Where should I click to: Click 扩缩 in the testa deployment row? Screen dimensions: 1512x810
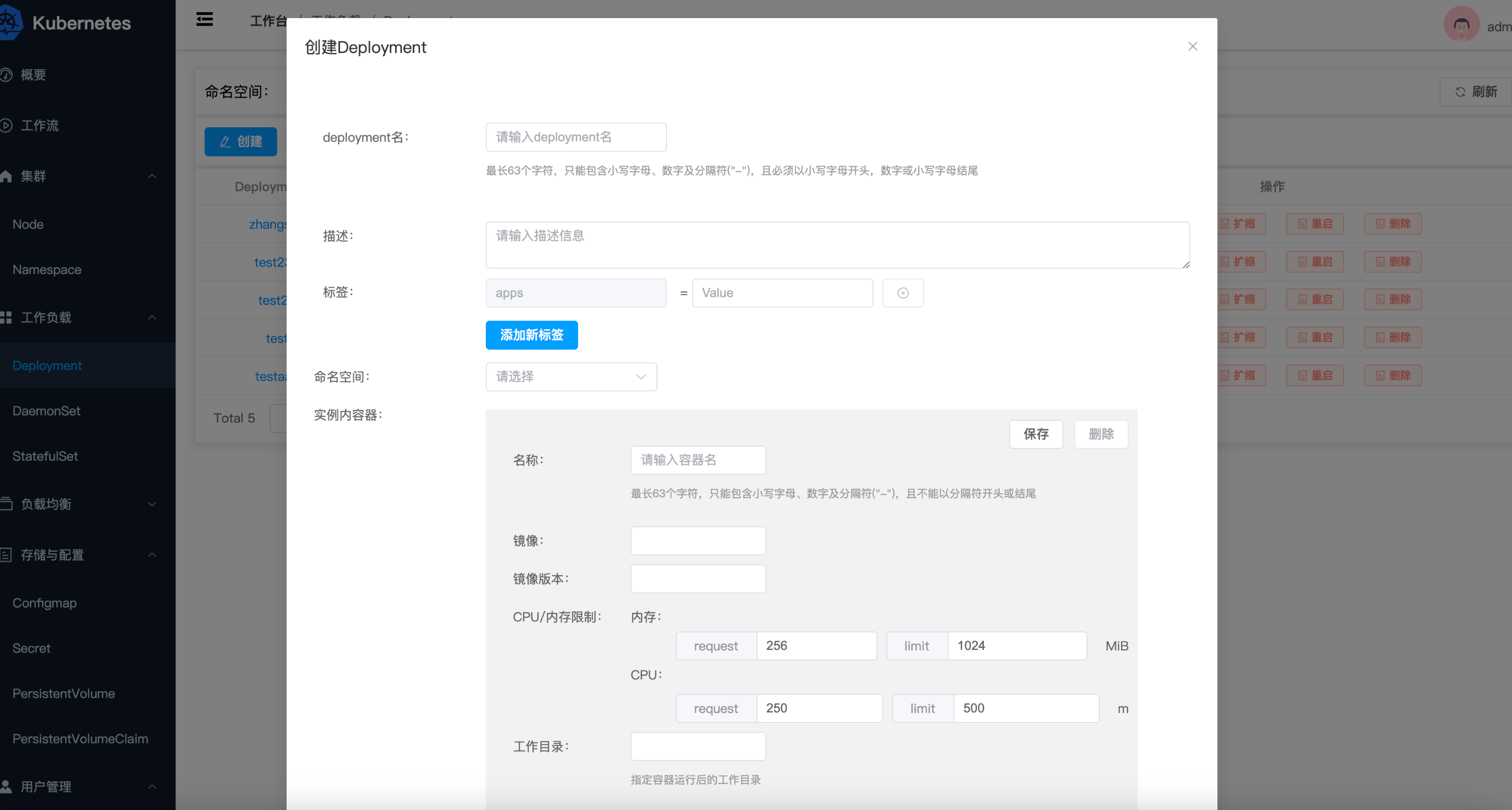(x=1240, y=375)
